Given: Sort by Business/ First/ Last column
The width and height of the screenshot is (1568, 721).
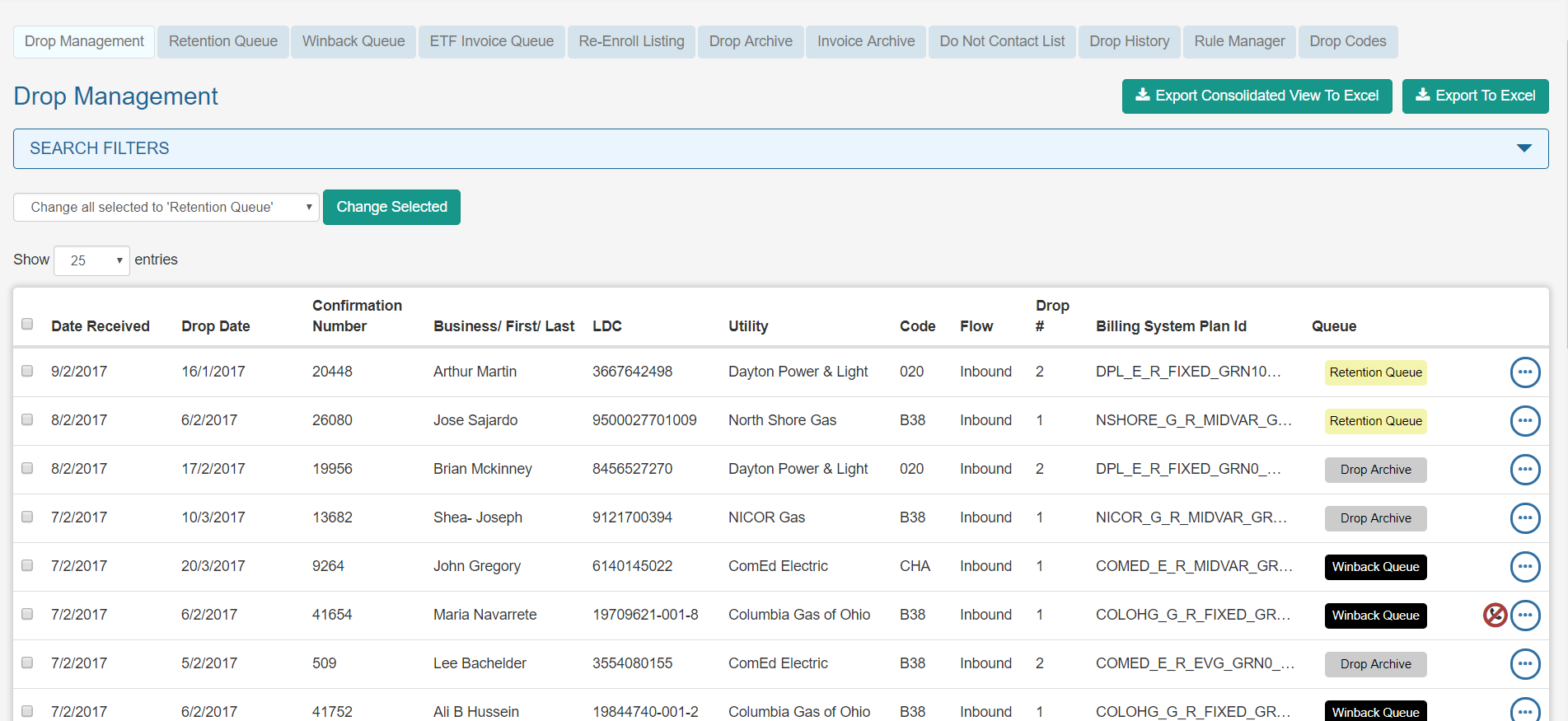Looking at the screenshot, I should tap(504, 326).
